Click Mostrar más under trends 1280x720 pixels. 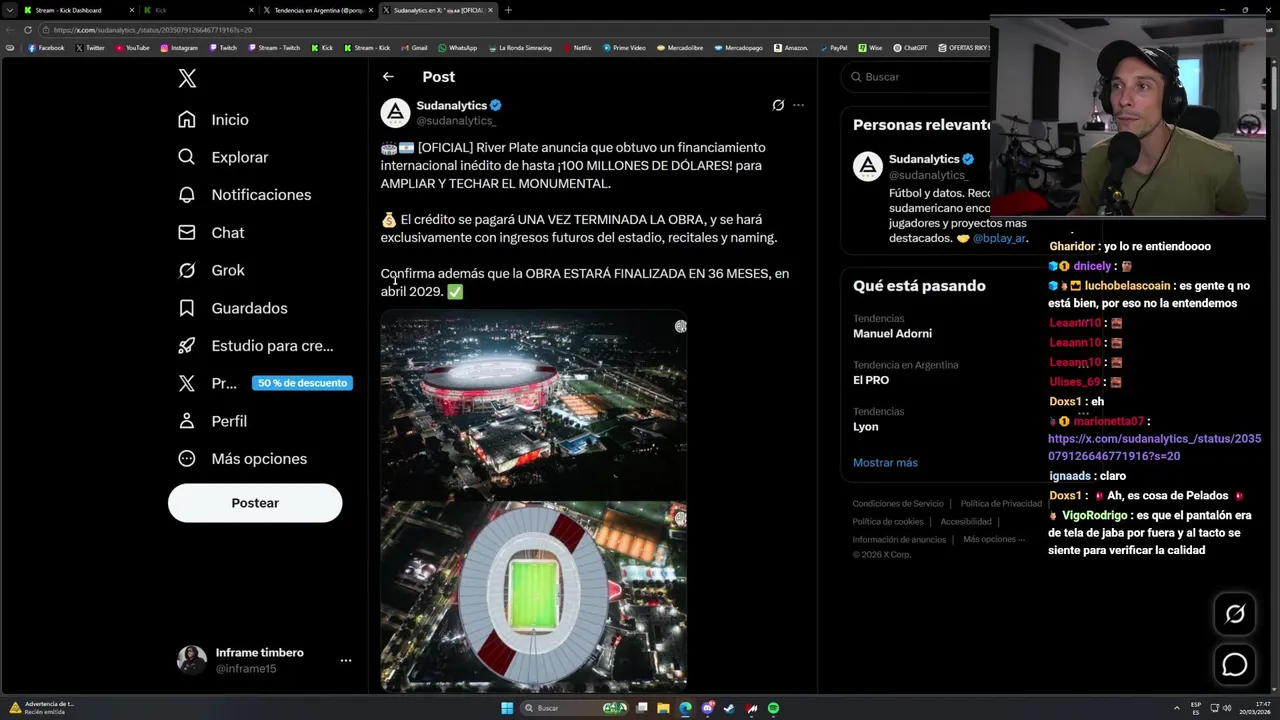(x=885, y=463)
